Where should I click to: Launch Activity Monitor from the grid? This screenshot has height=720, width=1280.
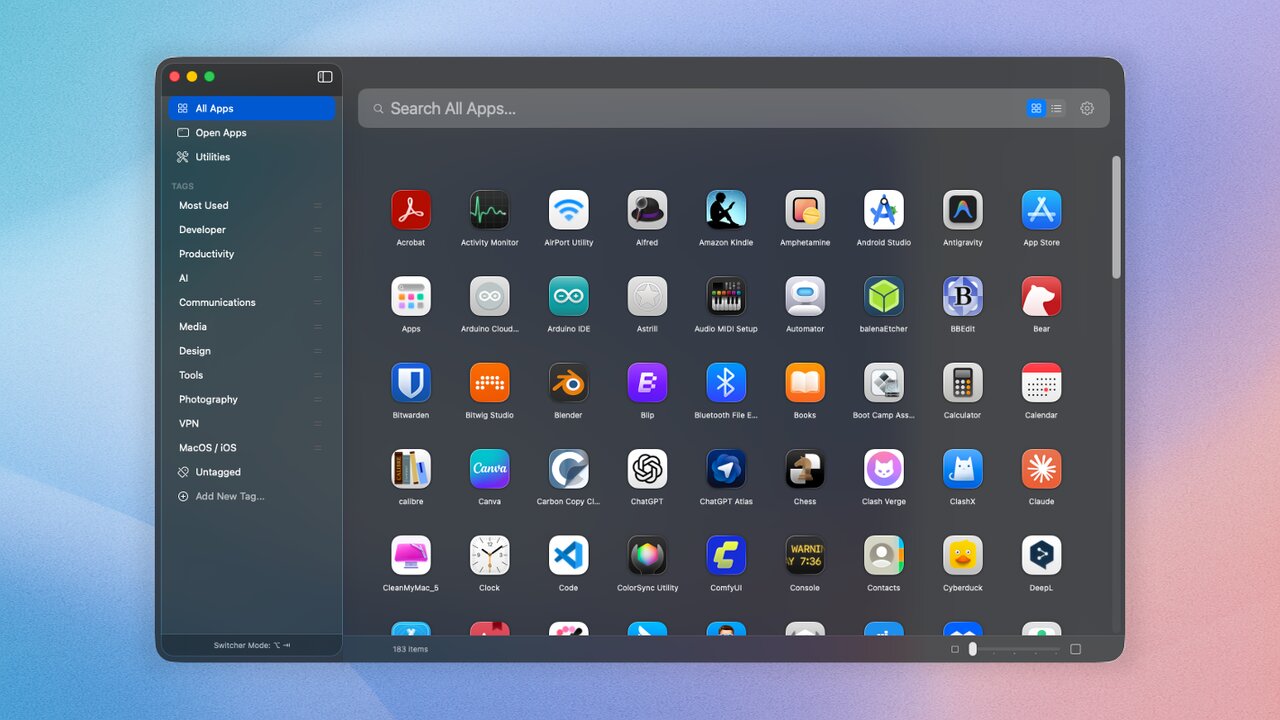click(490, 210)
